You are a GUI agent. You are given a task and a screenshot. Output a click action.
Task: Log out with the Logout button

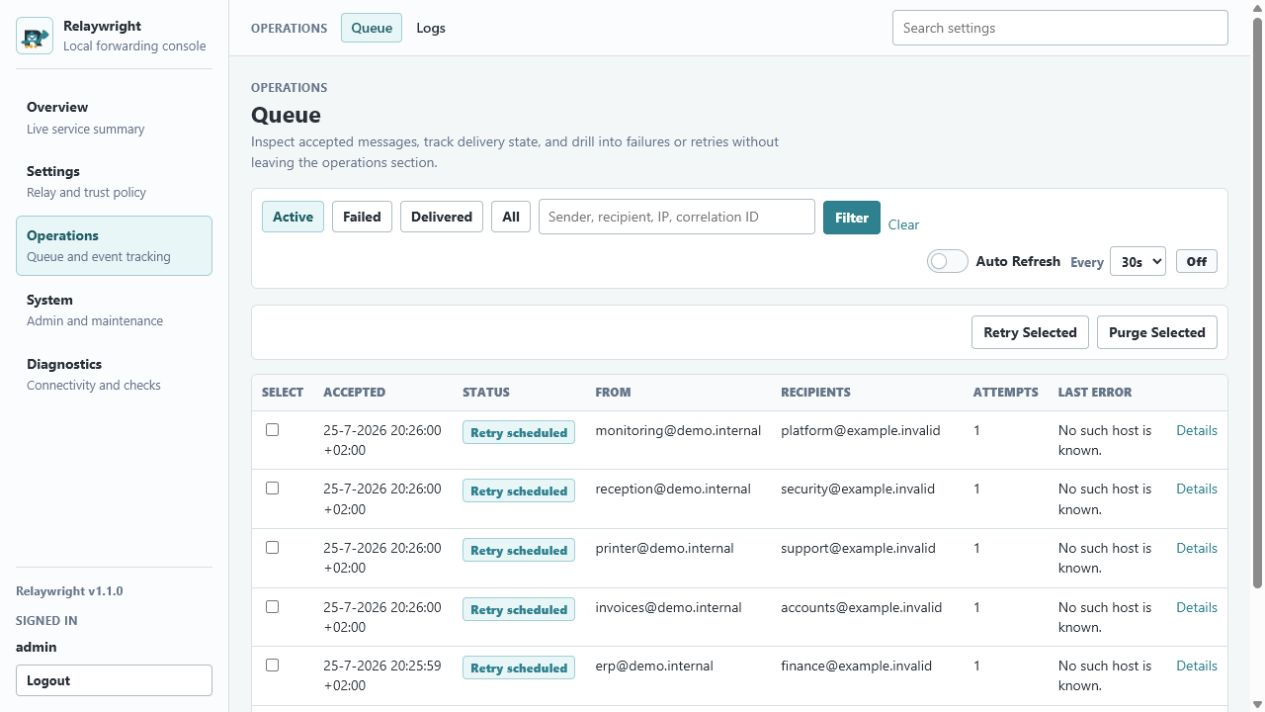coord(113,680)
